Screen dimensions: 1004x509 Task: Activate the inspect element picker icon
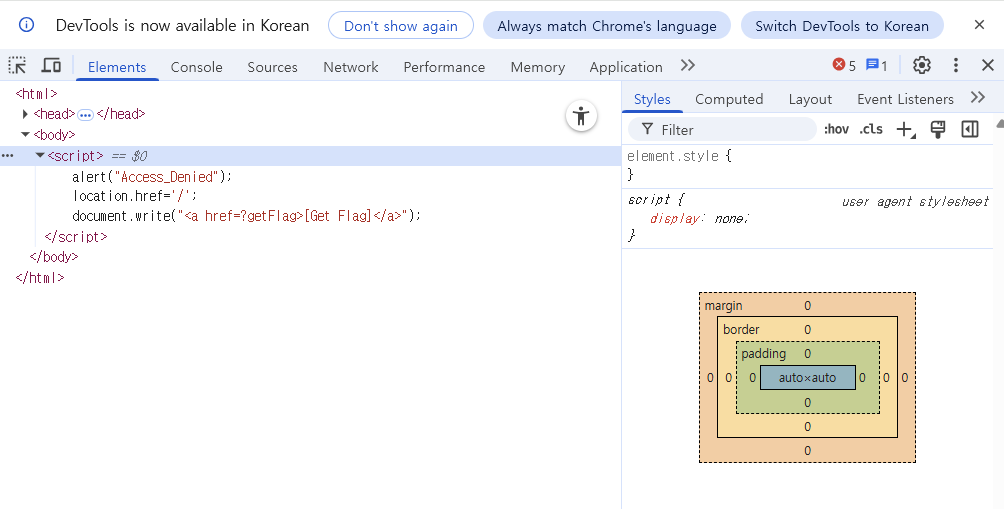pyautogui.click(x=17, y=66)
